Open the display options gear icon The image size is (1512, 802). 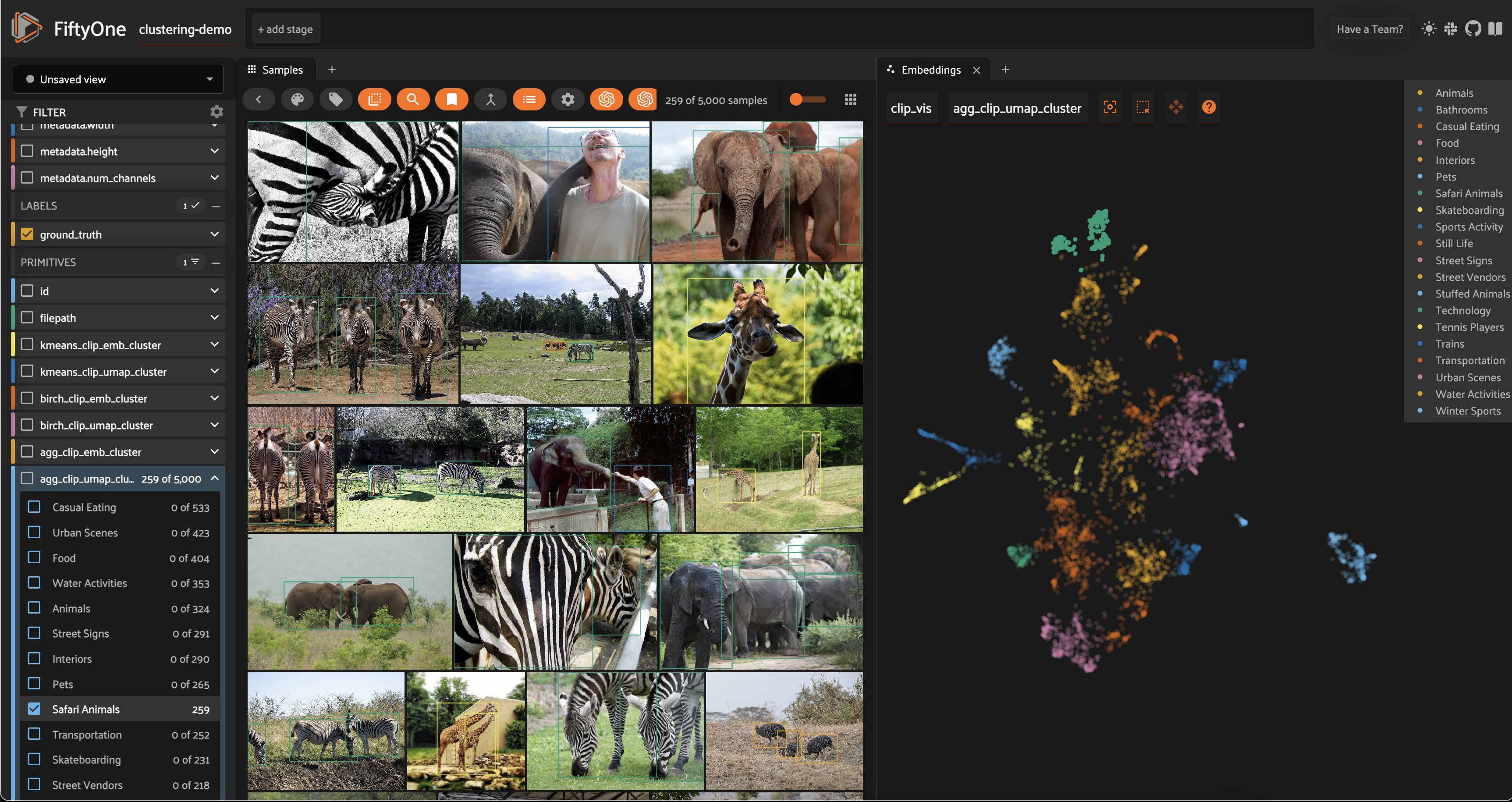coord(567,100)
